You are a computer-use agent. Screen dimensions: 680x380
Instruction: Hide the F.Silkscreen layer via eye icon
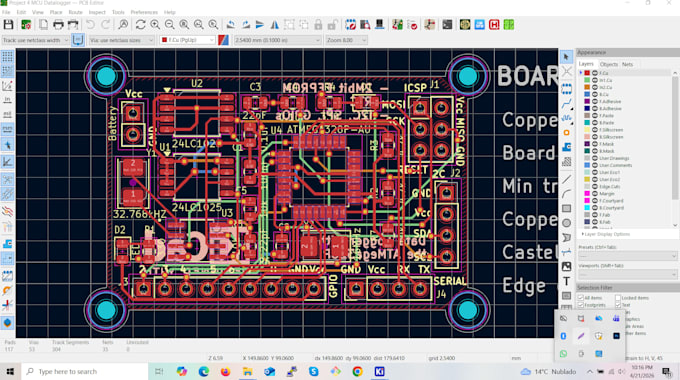[x=595, y=130]
